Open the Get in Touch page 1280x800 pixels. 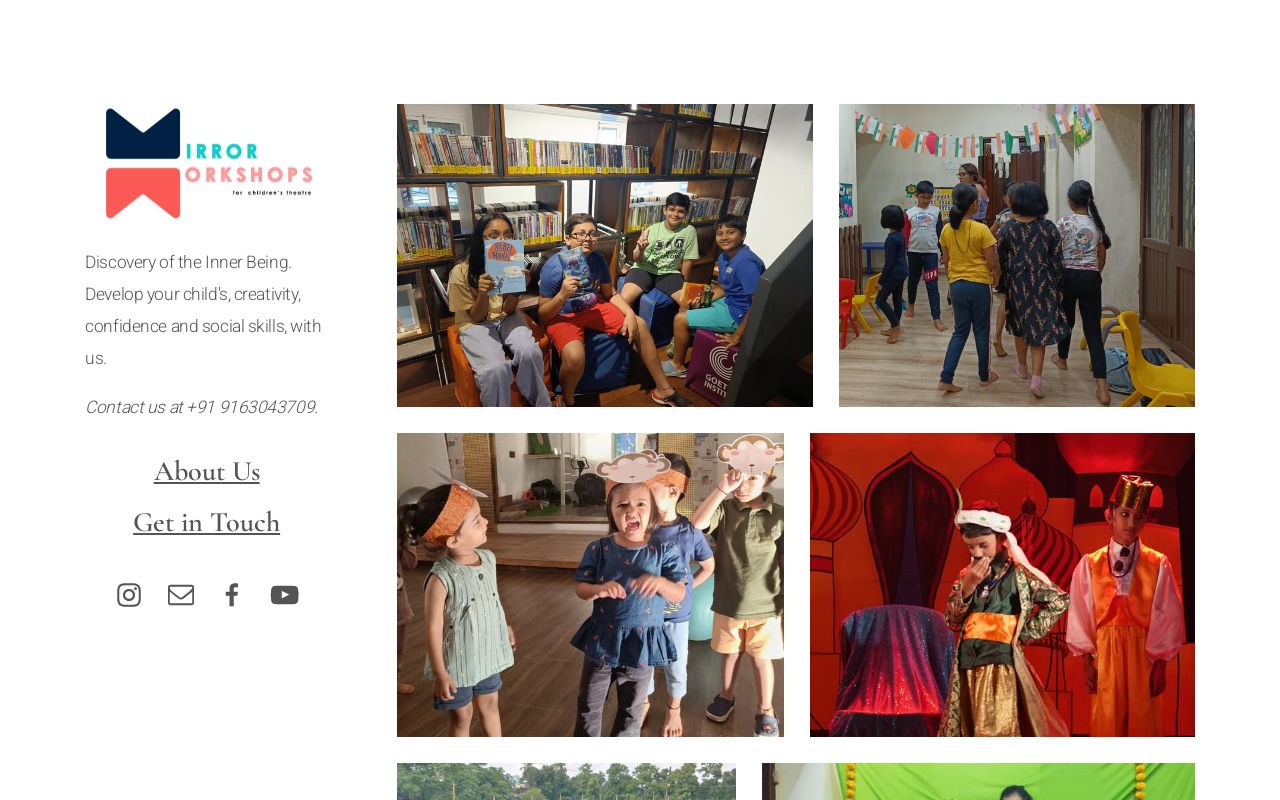[207, 522]
